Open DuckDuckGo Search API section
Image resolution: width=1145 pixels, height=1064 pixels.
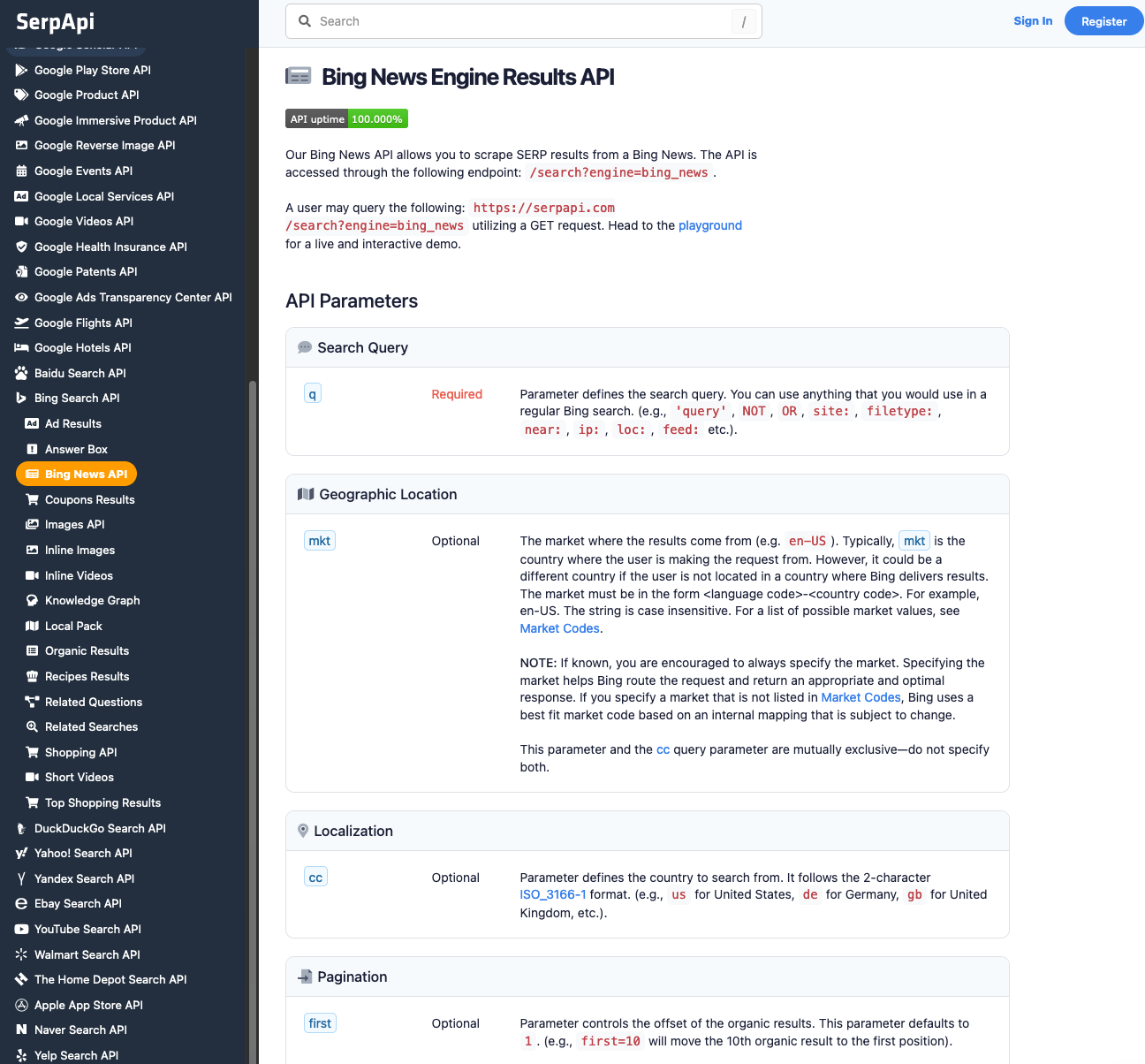click(x=100, y=828)
